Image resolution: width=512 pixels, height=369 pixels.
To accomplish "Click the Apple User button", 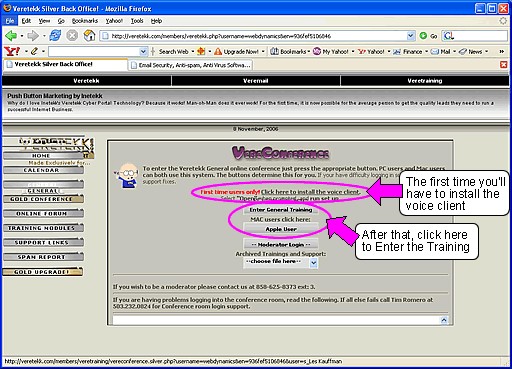I will pyautogui.click(x=281, y=229).
